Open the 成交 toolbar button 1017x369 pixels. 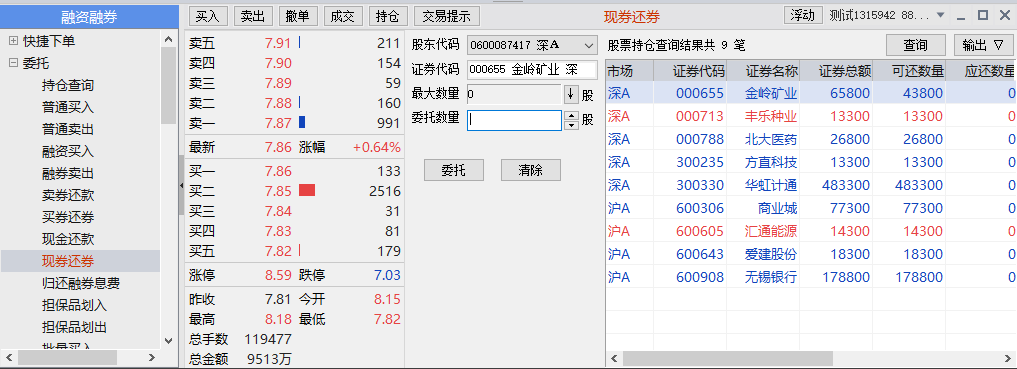(x=343, y=16)
